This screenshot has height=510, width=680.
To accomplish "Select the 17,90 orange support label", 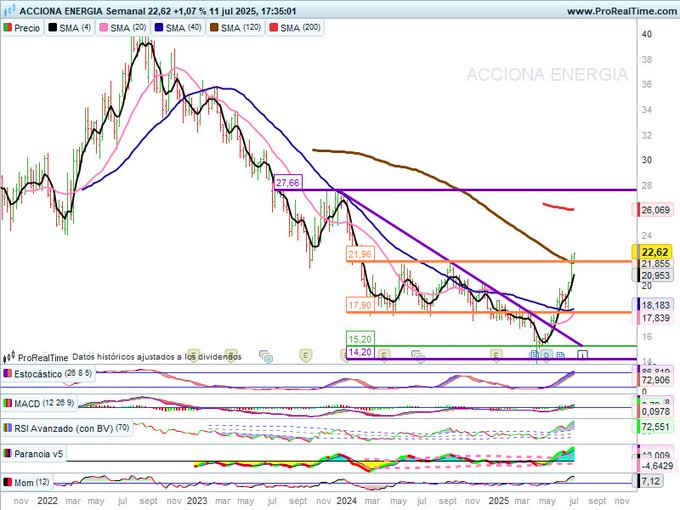I will click(360, 305).
